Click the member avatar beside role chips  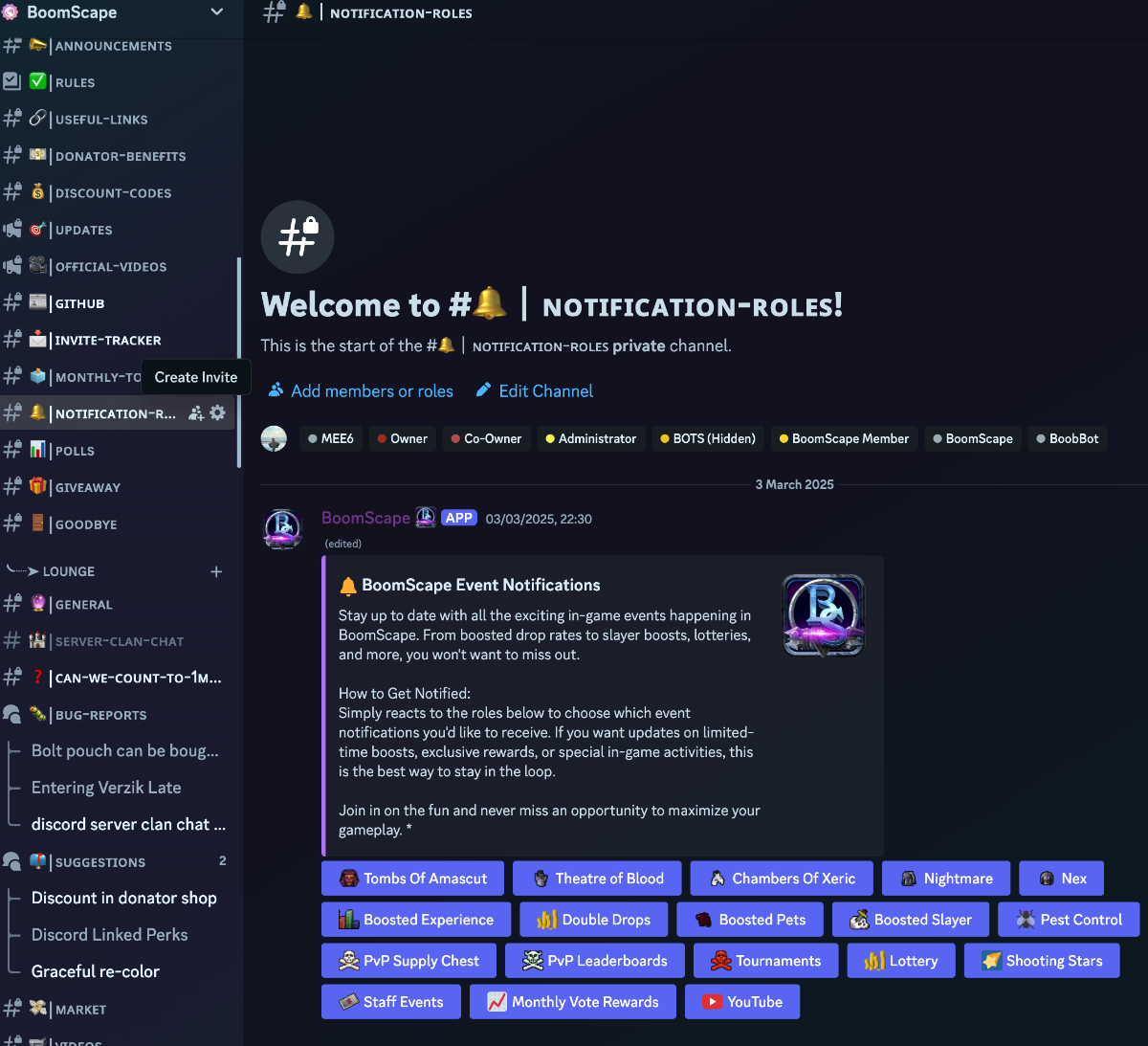pos(275,439)
